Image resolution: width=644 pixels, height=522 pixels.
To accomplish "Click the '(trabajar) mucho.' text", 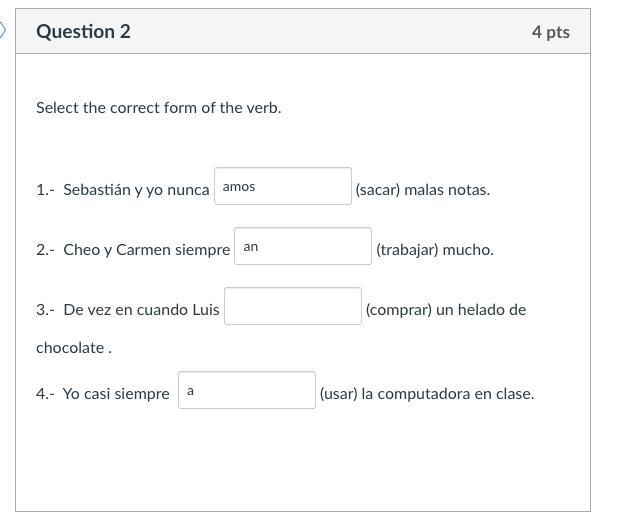I will (x=434, y=250).
